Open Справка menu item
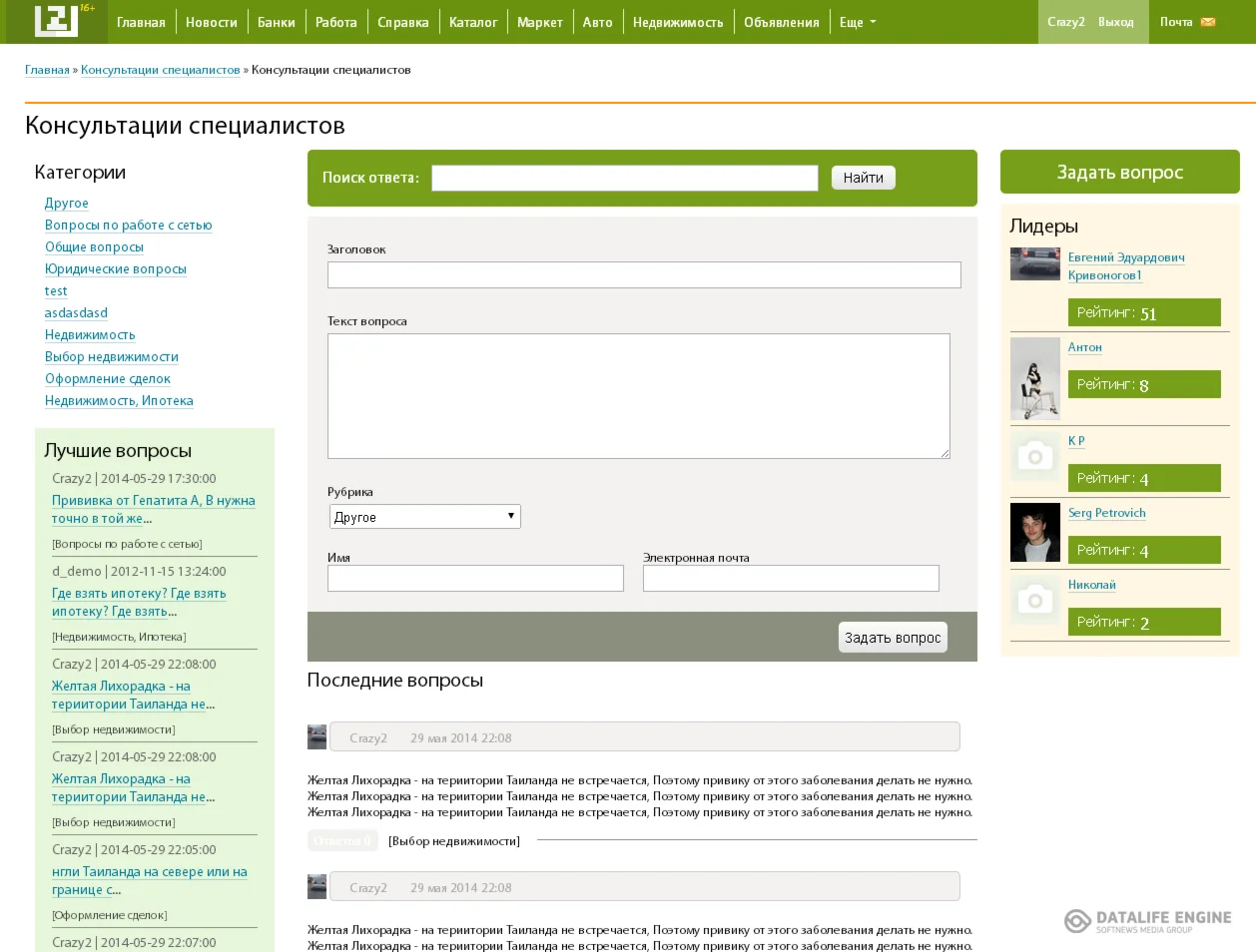 click(403, 22)
